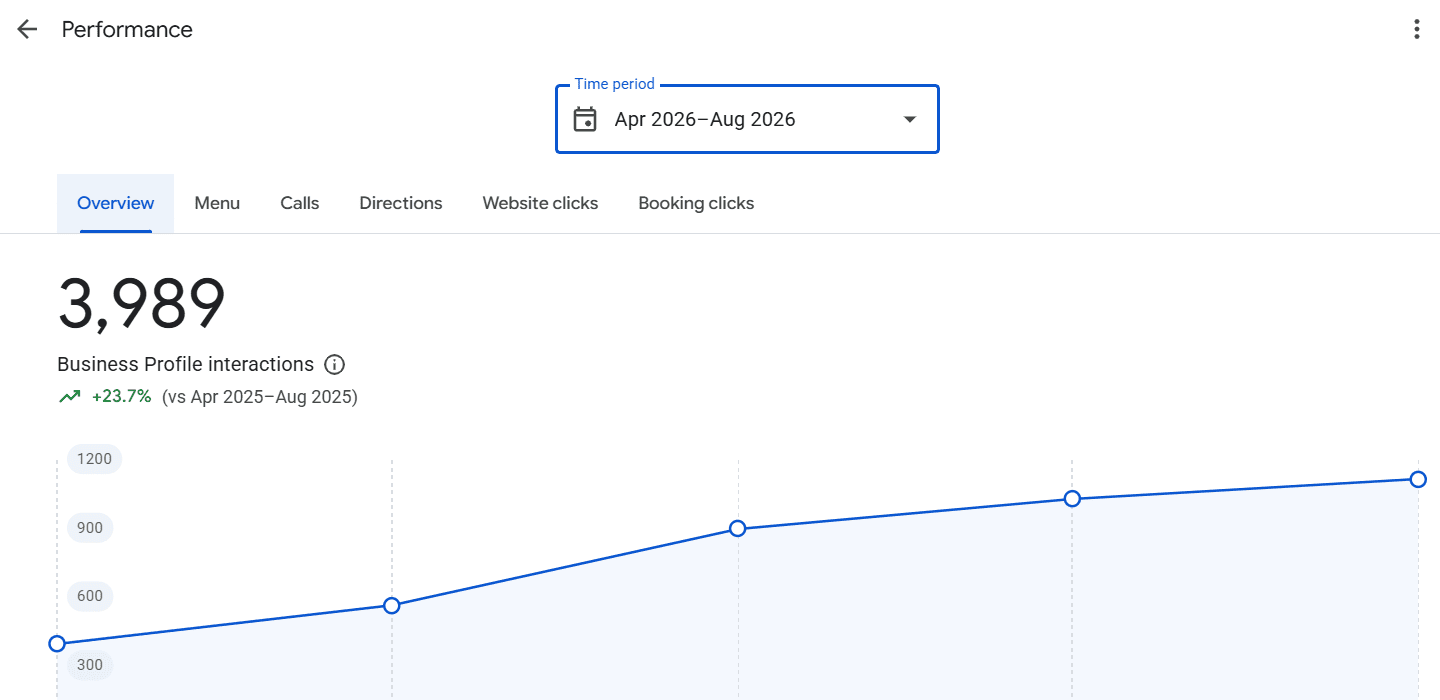The width and height of the screenshot is (1440, 700).
Task: Click the +23.7% comparison text
Action: [122, 397]
